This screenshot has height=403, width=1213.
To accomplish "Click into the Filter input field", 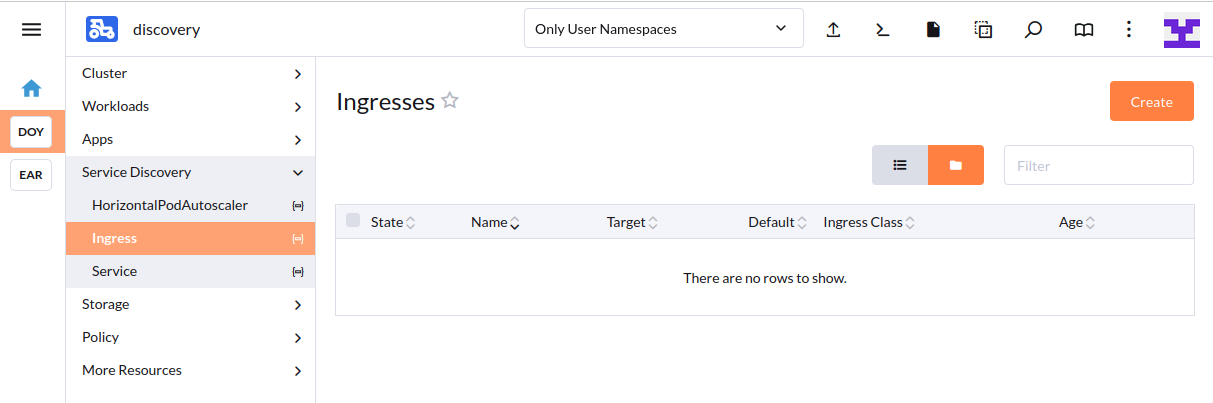I will [1098, 165].
